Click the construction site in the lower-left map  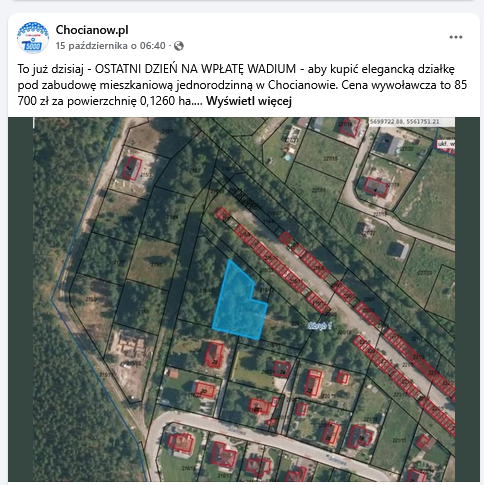128,347
